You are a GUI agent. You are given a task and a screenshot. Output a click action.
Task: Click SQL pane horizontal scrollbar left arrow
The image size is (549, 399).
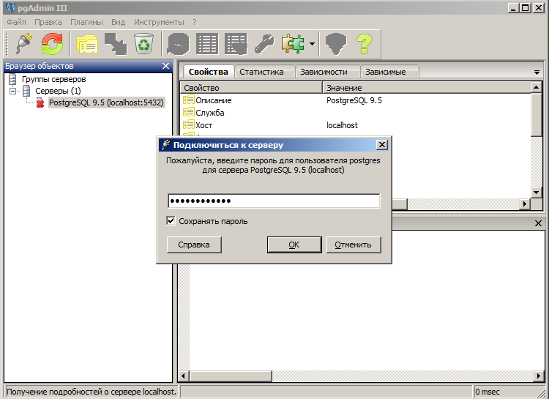coord(183,376)
